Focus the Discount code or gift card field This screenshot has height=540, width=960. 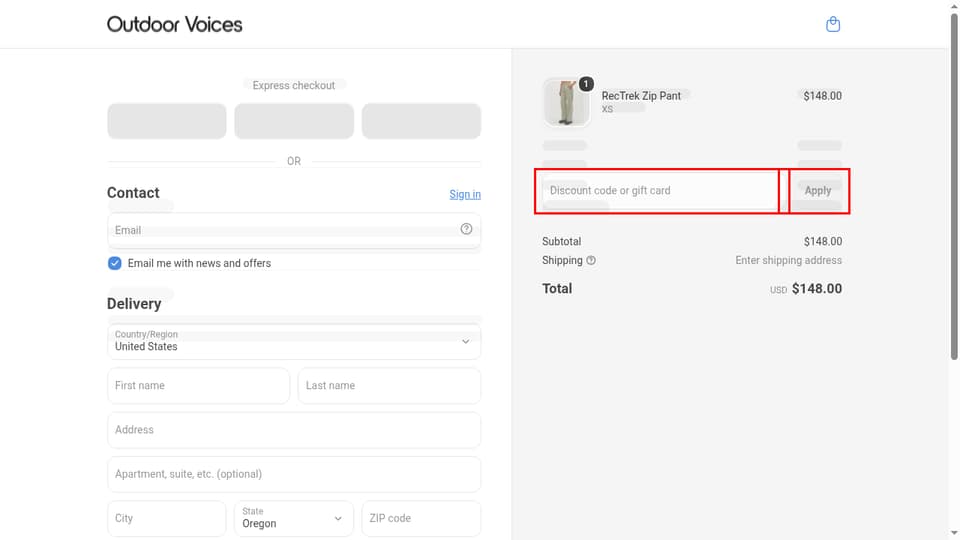point(660,190)
